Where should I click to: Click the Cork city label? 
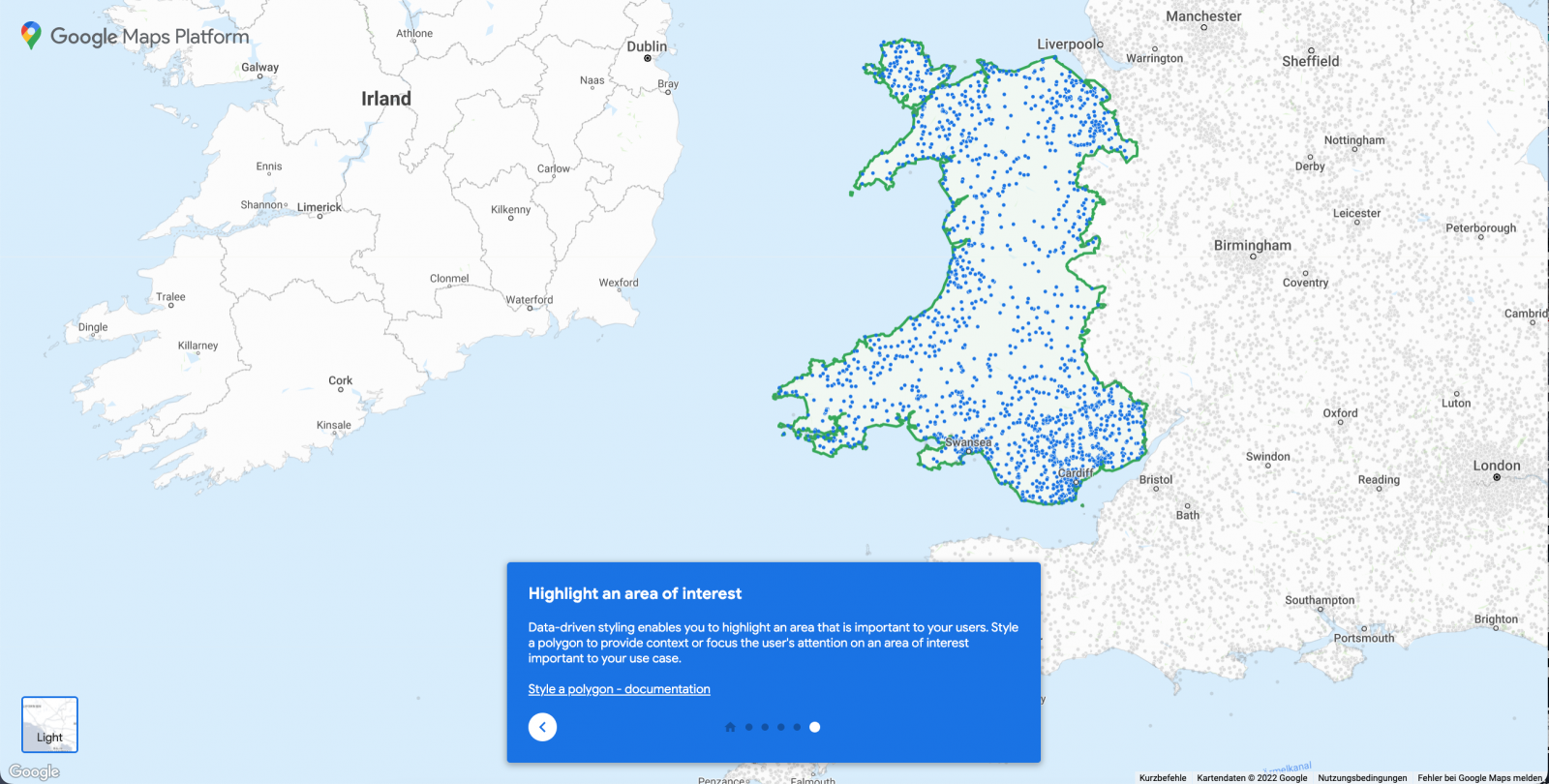pos(340,380)
